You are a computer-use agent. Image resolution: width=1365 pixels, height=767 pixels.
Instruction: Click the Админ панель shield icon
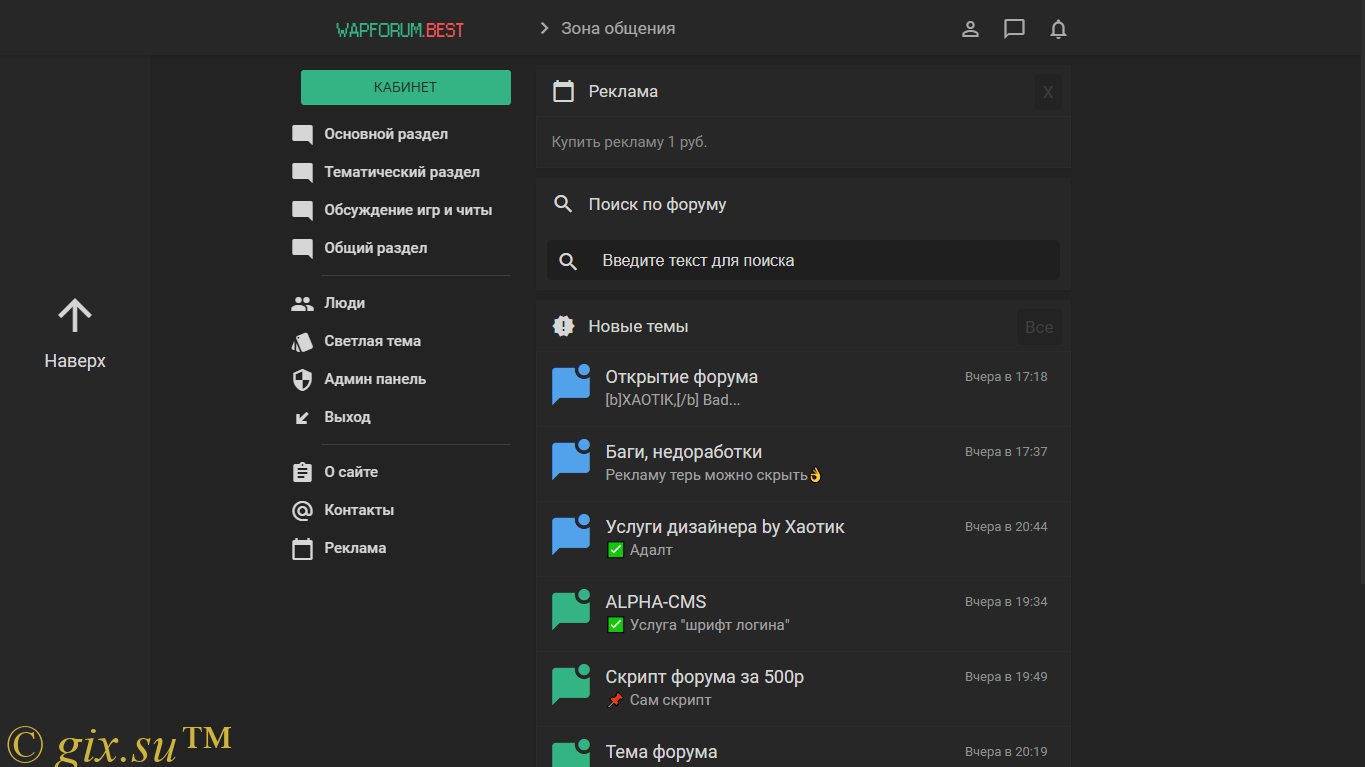tap(302, 380)
